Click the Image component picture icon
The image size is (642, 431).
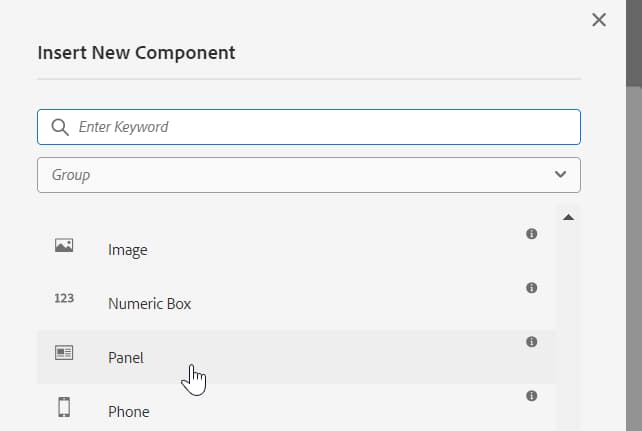click(64, 245)
